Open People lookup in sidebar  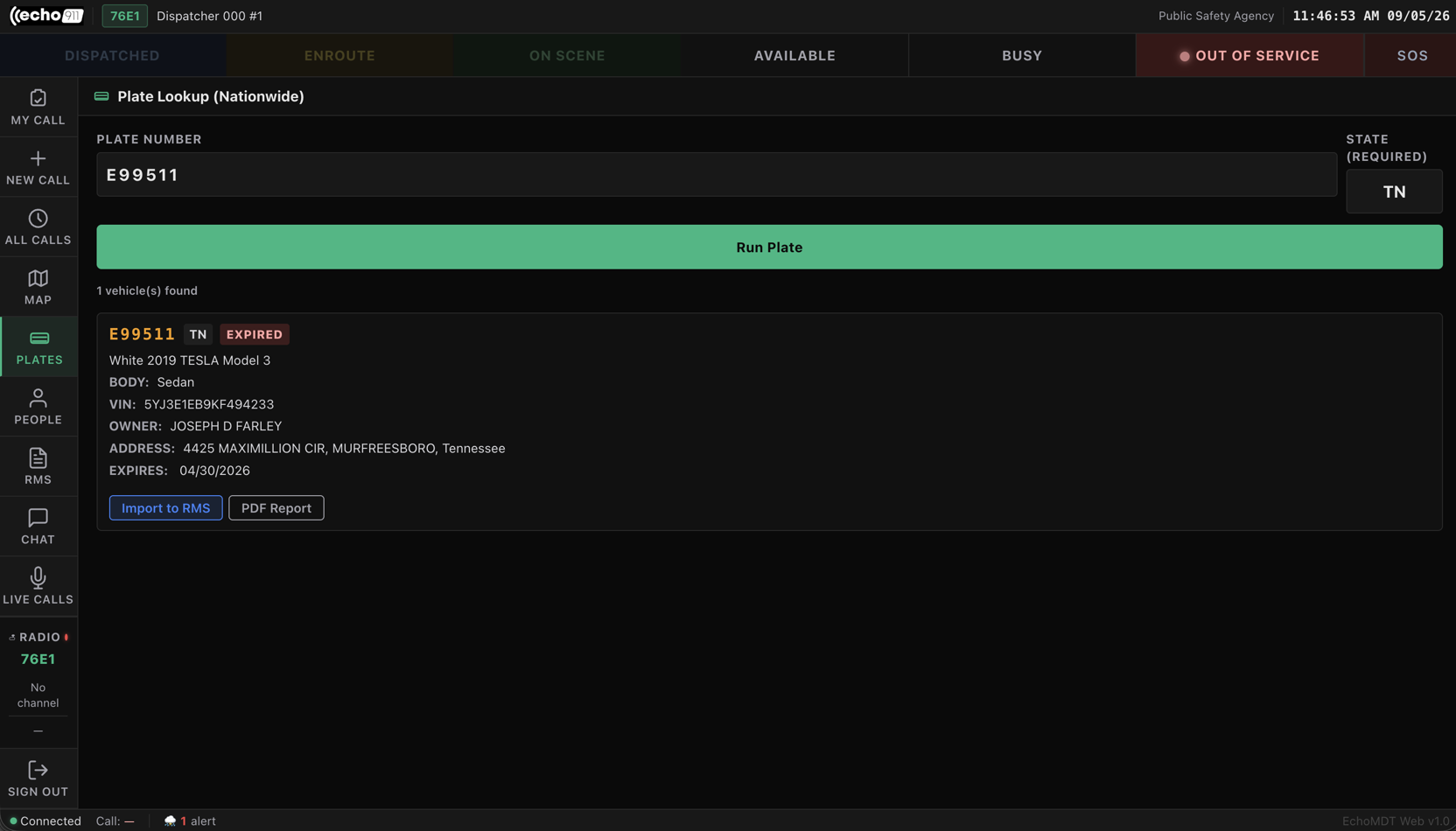(38, 407)
